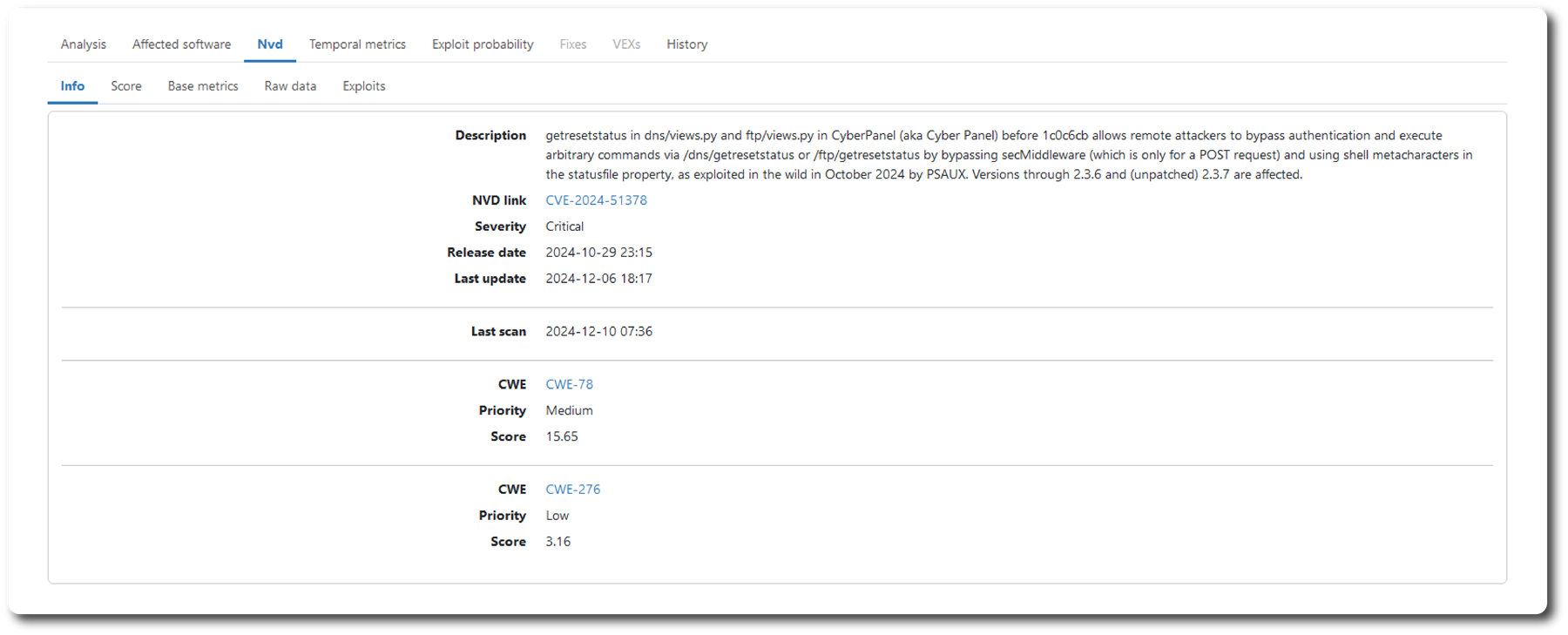Show the Exploits sub-tab
Viewport: 1568px width, 635px height.
tap(363, 86)
